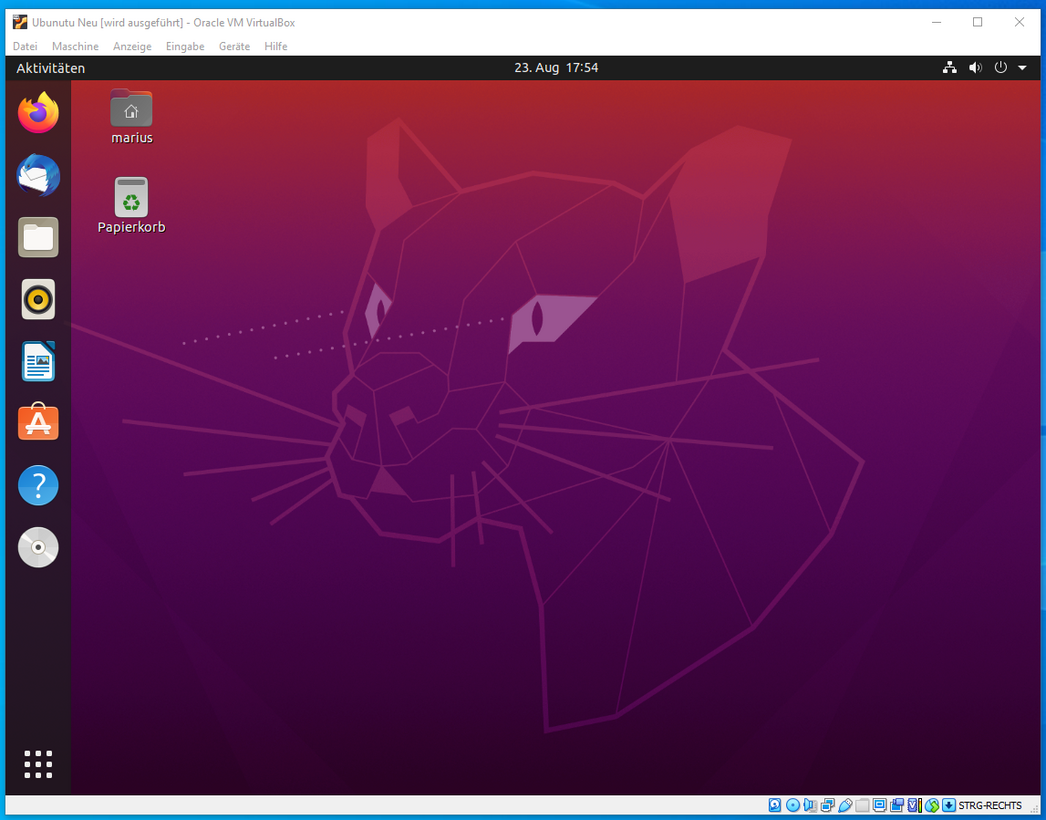Click the volume speaker icon in top bar

click(975, 68)
